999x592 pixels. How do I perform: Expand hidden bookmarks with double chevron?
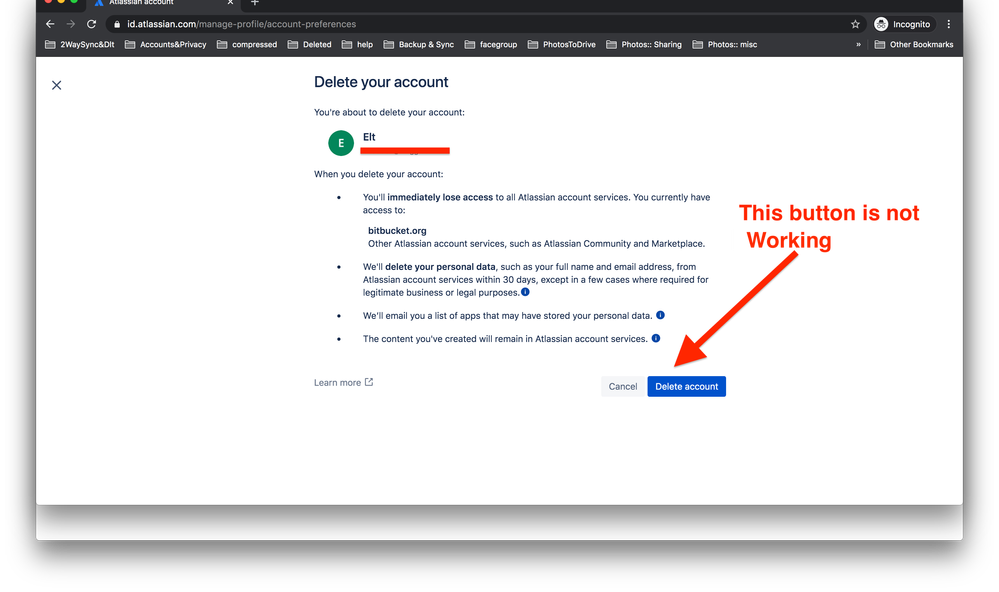(858, 45)
